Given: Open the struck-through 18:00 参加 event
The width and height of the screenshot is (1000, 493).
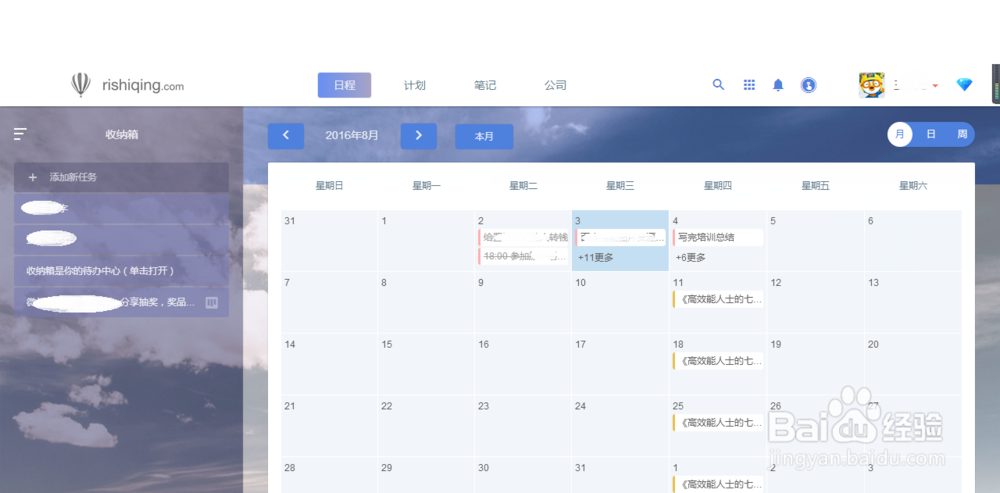Looking at the screenshot, I should pos(523,257).
